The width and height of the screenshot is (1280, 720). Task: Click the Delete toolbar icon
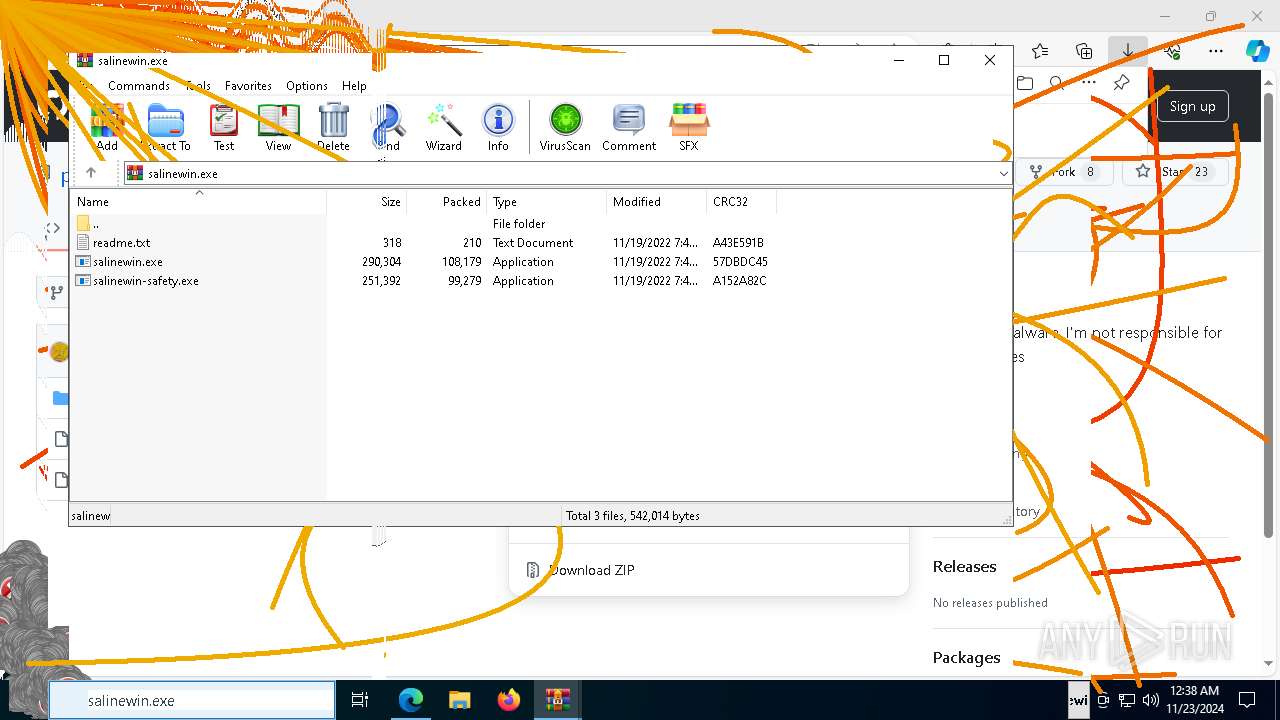pyautogui.click(x=333, y=127)
